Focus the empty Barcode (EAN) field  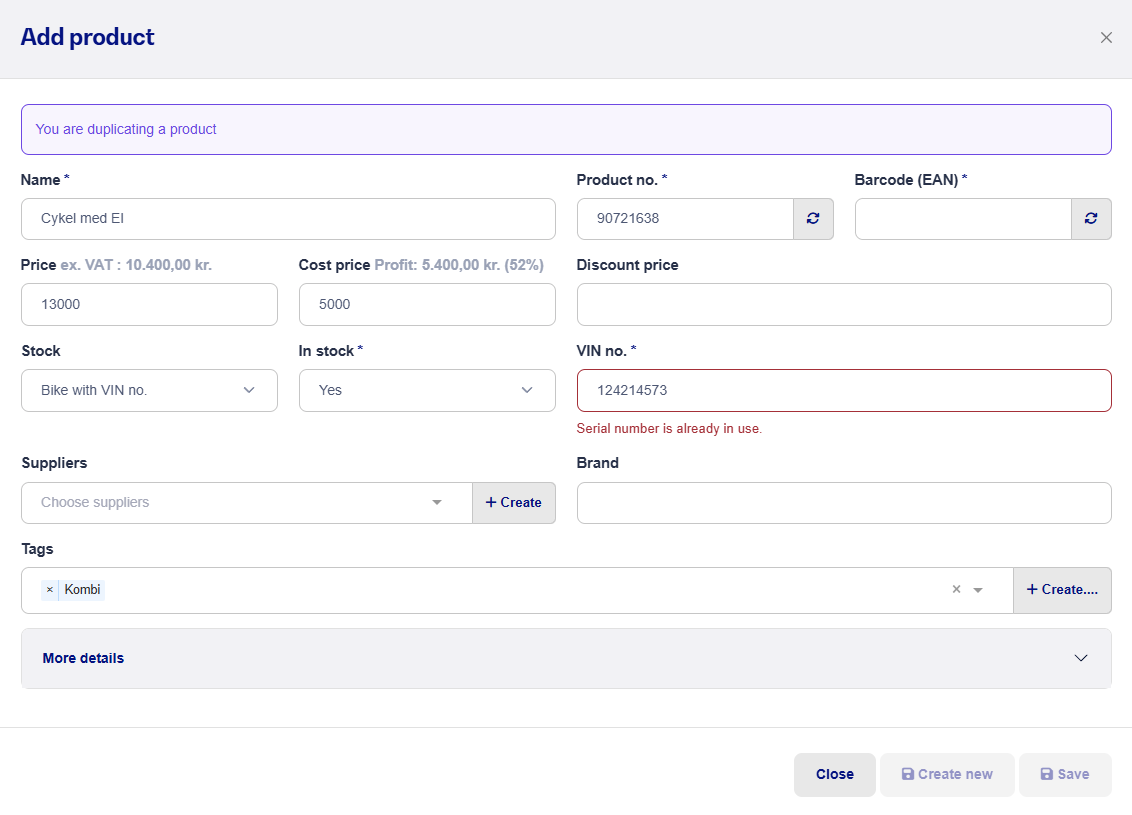point(963,219)
